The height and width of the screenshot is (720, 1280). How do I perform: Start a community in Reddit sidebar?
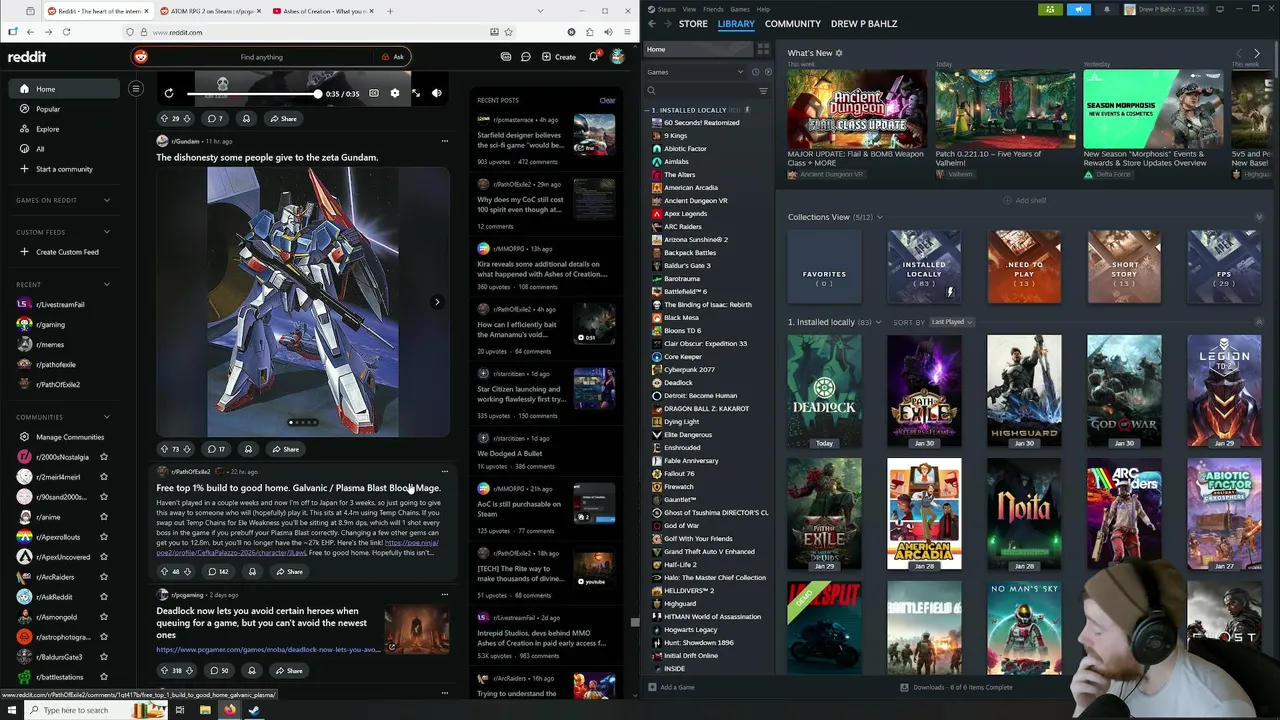[x=64, y=169]
